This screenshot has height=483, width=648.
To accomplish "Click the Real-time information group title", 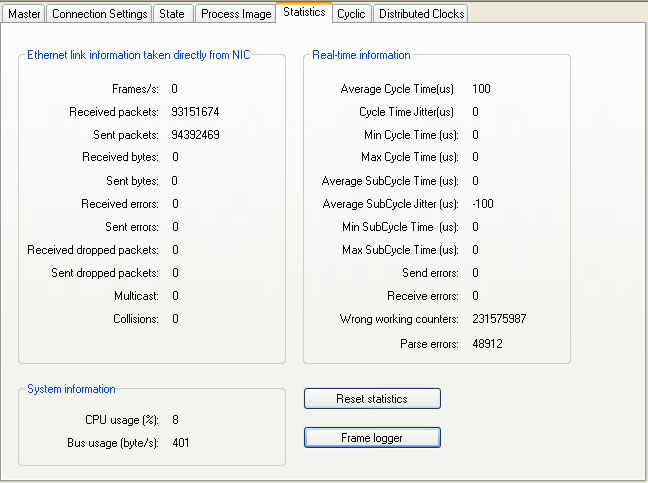I will click(x=361, y=55).
